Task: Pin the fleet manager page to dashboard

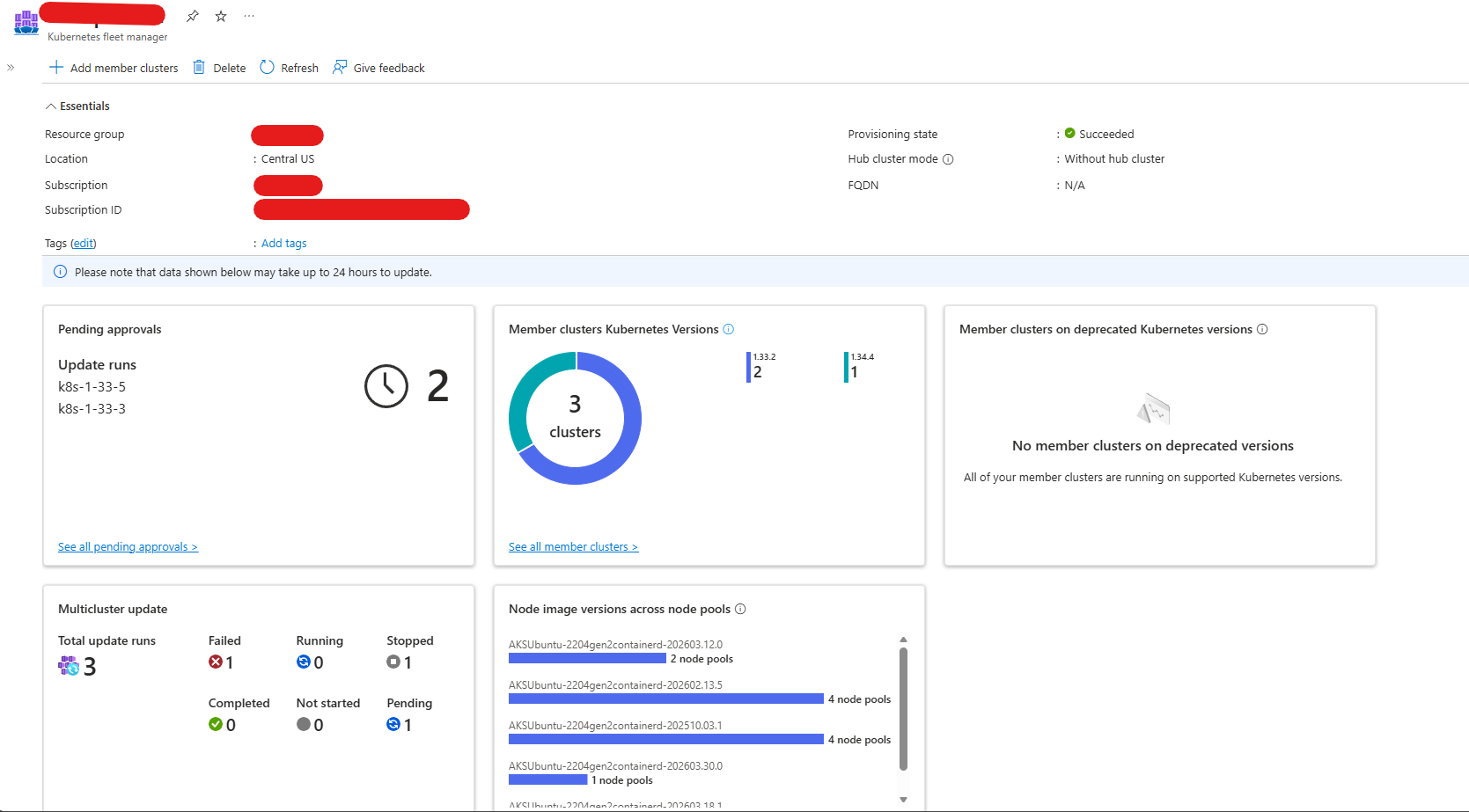Action: point(192,15)
